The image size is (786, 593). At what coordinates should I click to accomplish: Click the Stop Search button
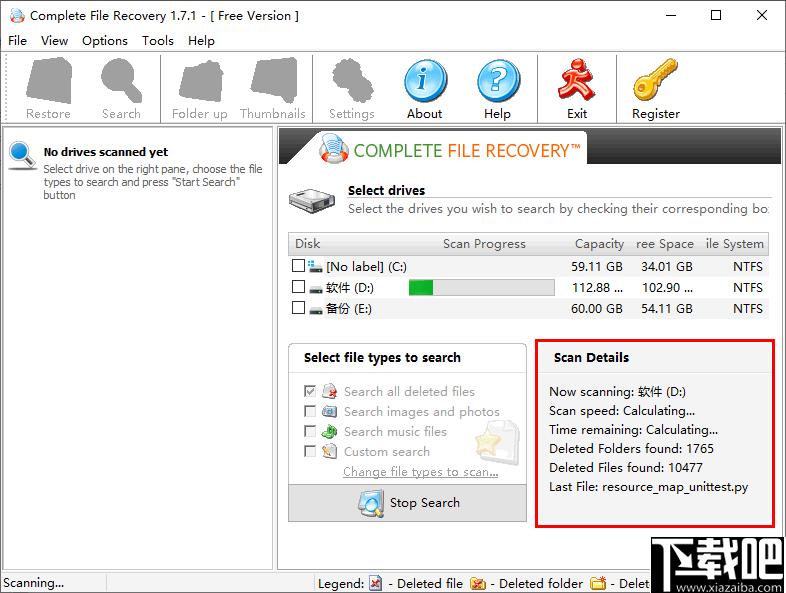click(408, 503)
